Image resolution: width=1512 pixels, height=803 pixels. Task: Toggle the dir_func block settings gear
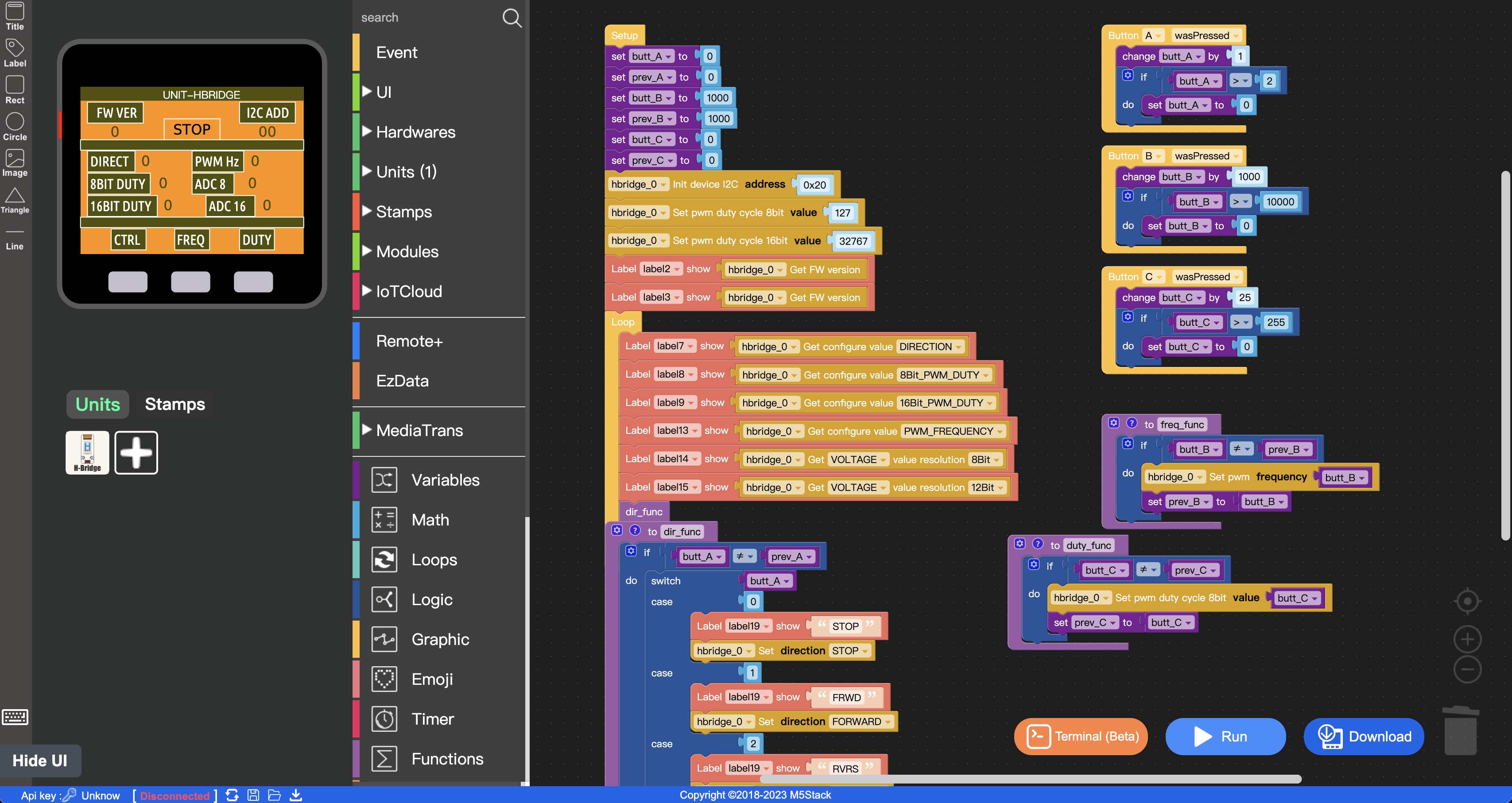click(617, 530)
